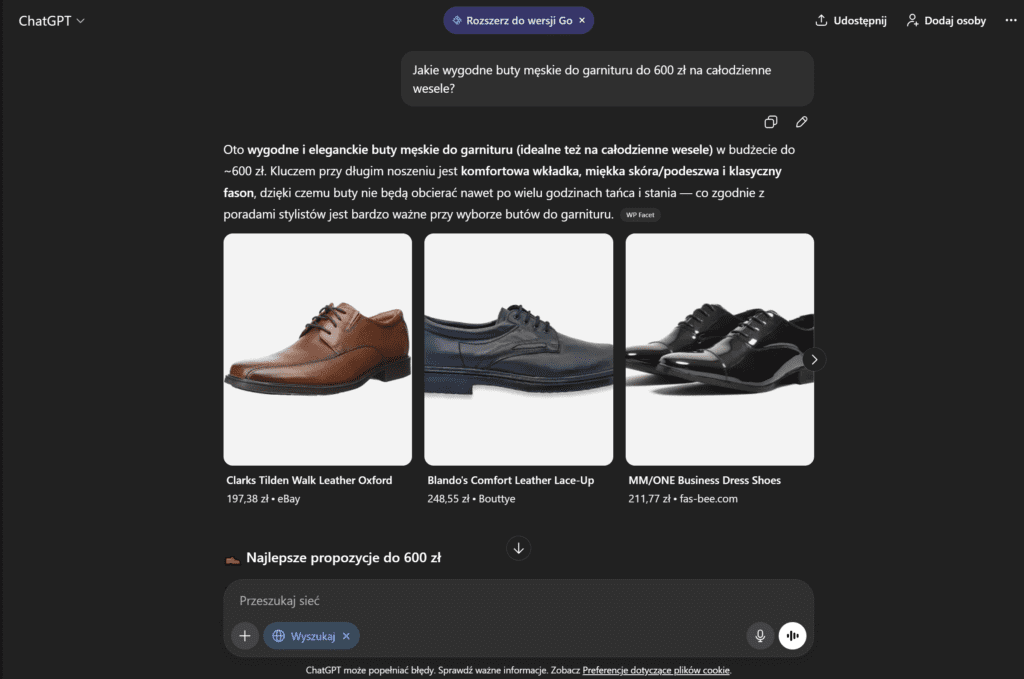Screen dimensions: 1024x679
Task: Open the WP Facet source citation
Action: click(x=641, y=214)
